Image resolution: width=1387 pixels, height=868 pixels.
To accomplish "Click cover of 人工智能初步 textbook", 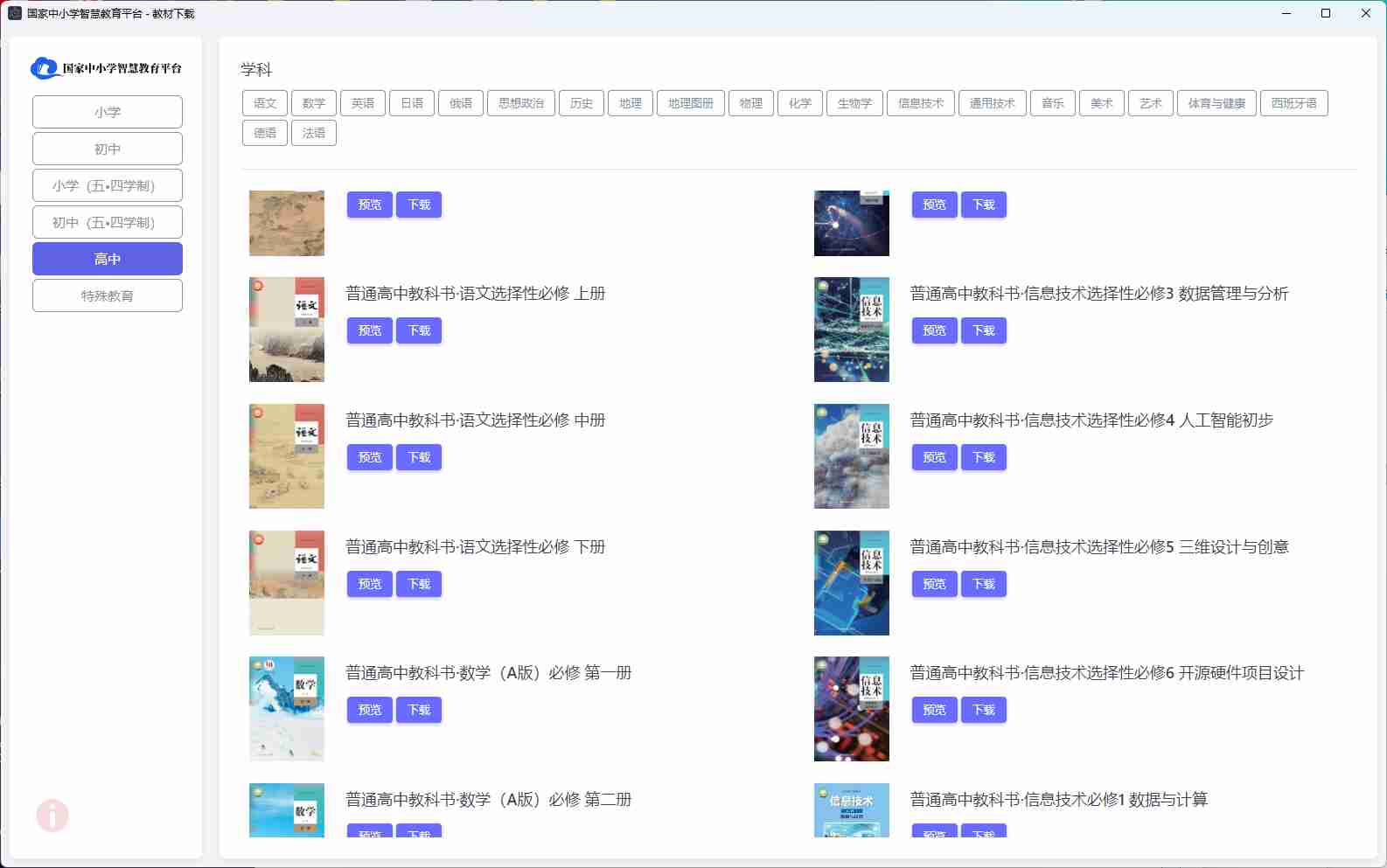I will (x=851, y=456).
